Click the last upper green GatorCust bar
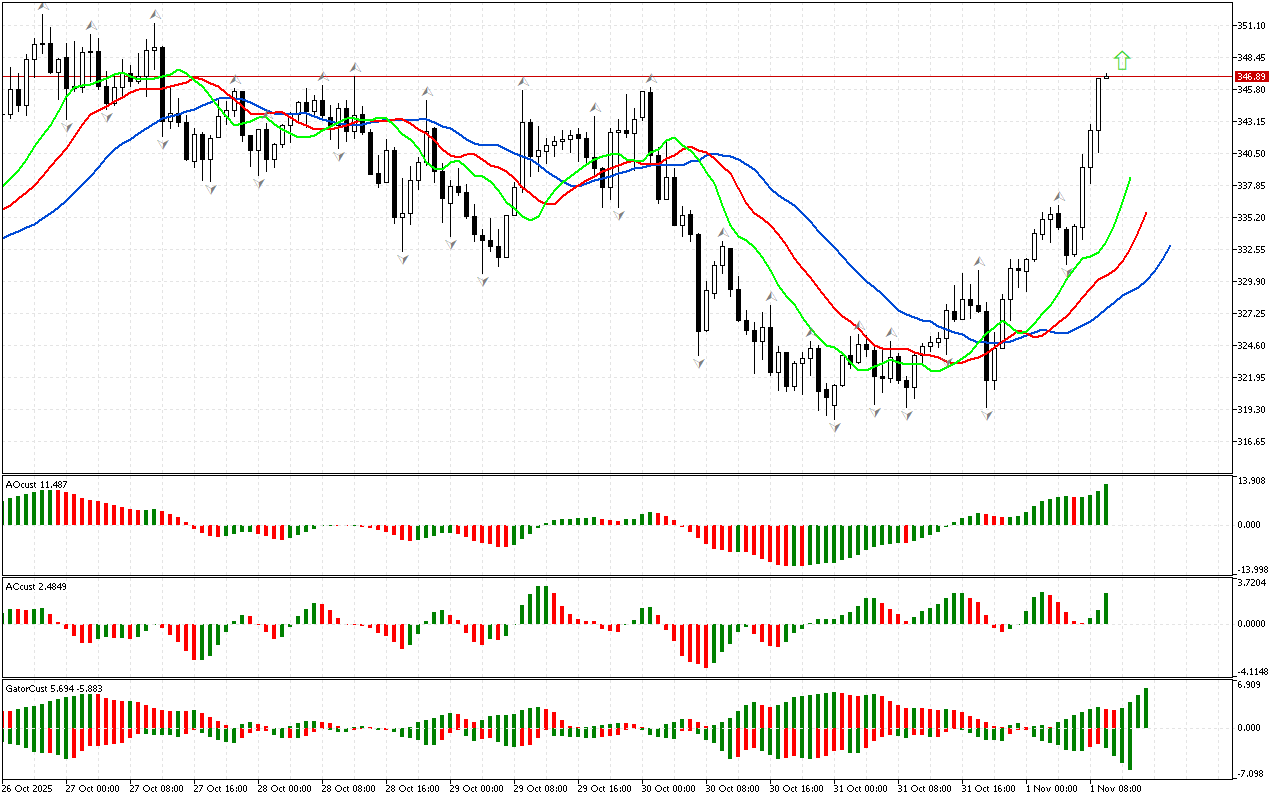The height and width of the screenshot is (800, 1280). 1146,707
